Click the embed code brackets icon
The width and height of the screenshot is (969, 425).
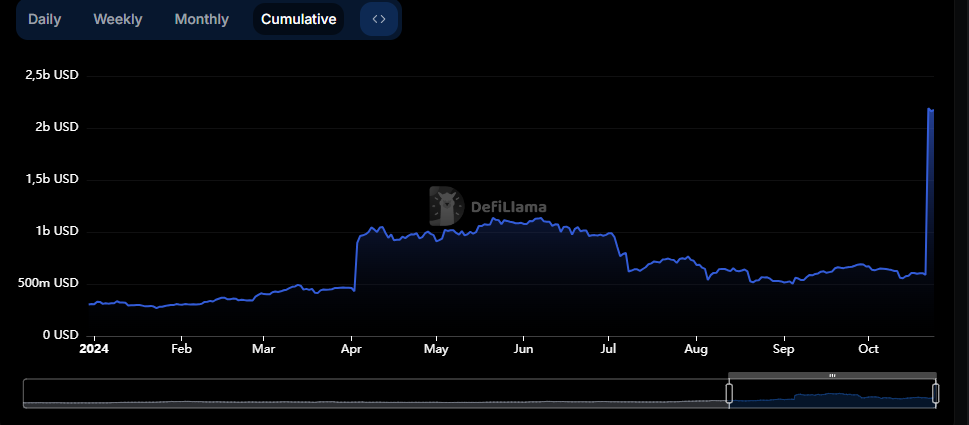click(x=378, y=19)
